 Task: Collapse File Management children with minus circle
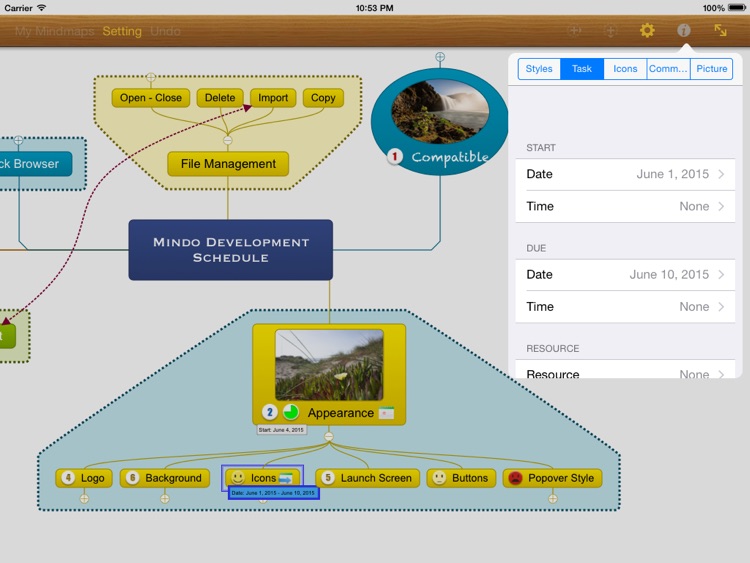pyautogui.click(x=228, y=141)
